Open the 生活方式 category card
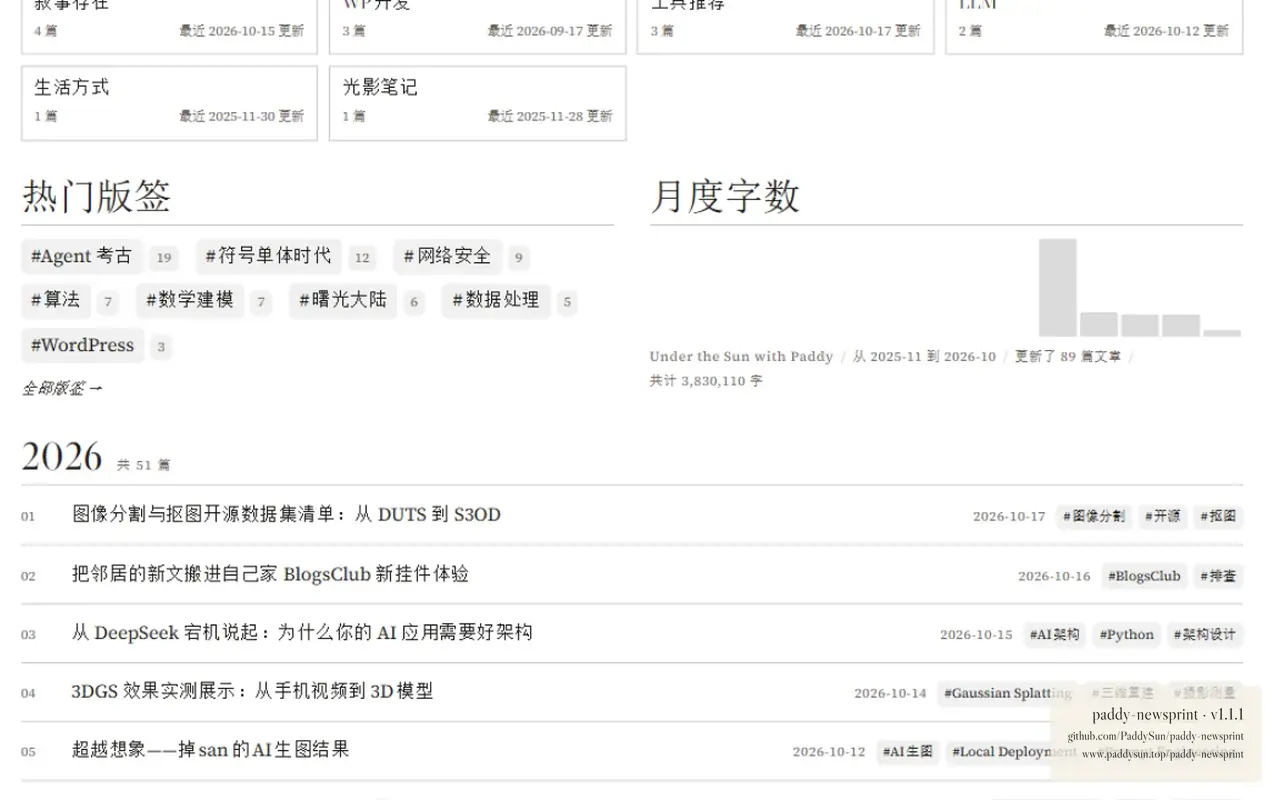Screen dimensions: 1280x800 (169, 103)
